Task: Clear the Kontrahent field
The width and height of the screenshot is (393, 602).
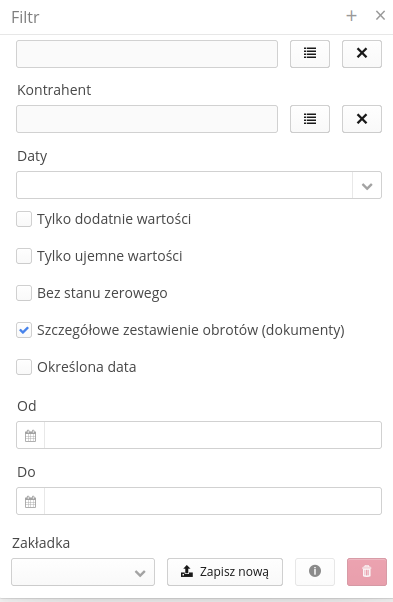Action: click(362, 119)
